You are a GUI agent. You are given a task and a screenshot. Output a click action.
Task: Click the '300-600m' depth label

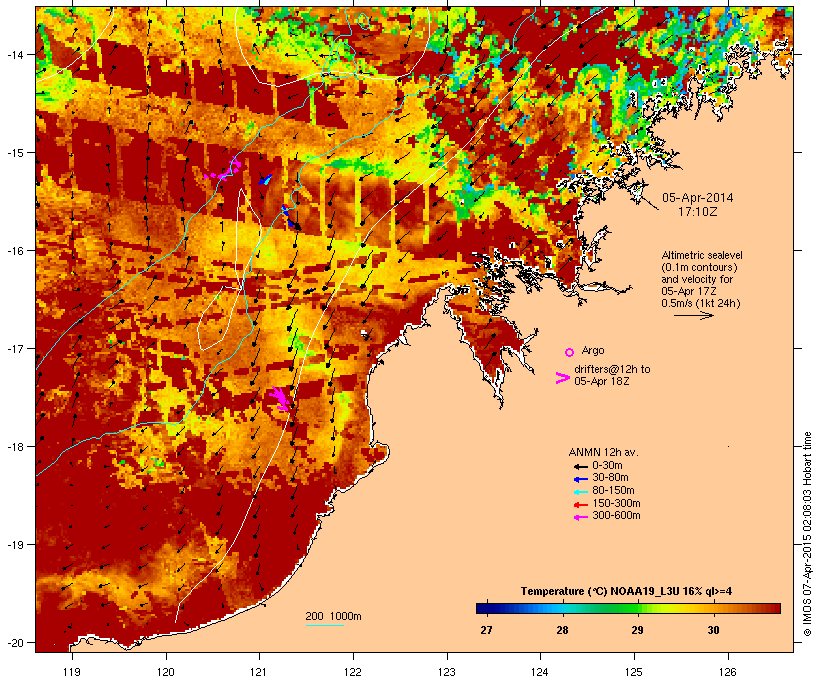coord(616,516)
